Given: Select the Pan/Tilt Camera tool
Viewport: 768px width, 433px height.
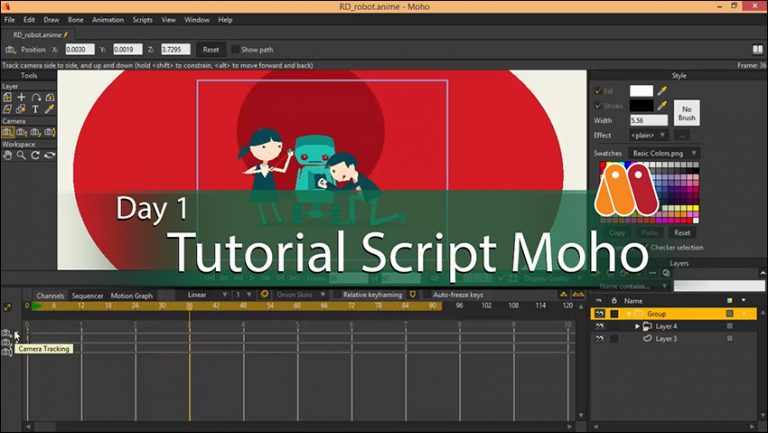Looking at the screenshot, I should pos(49,132).
